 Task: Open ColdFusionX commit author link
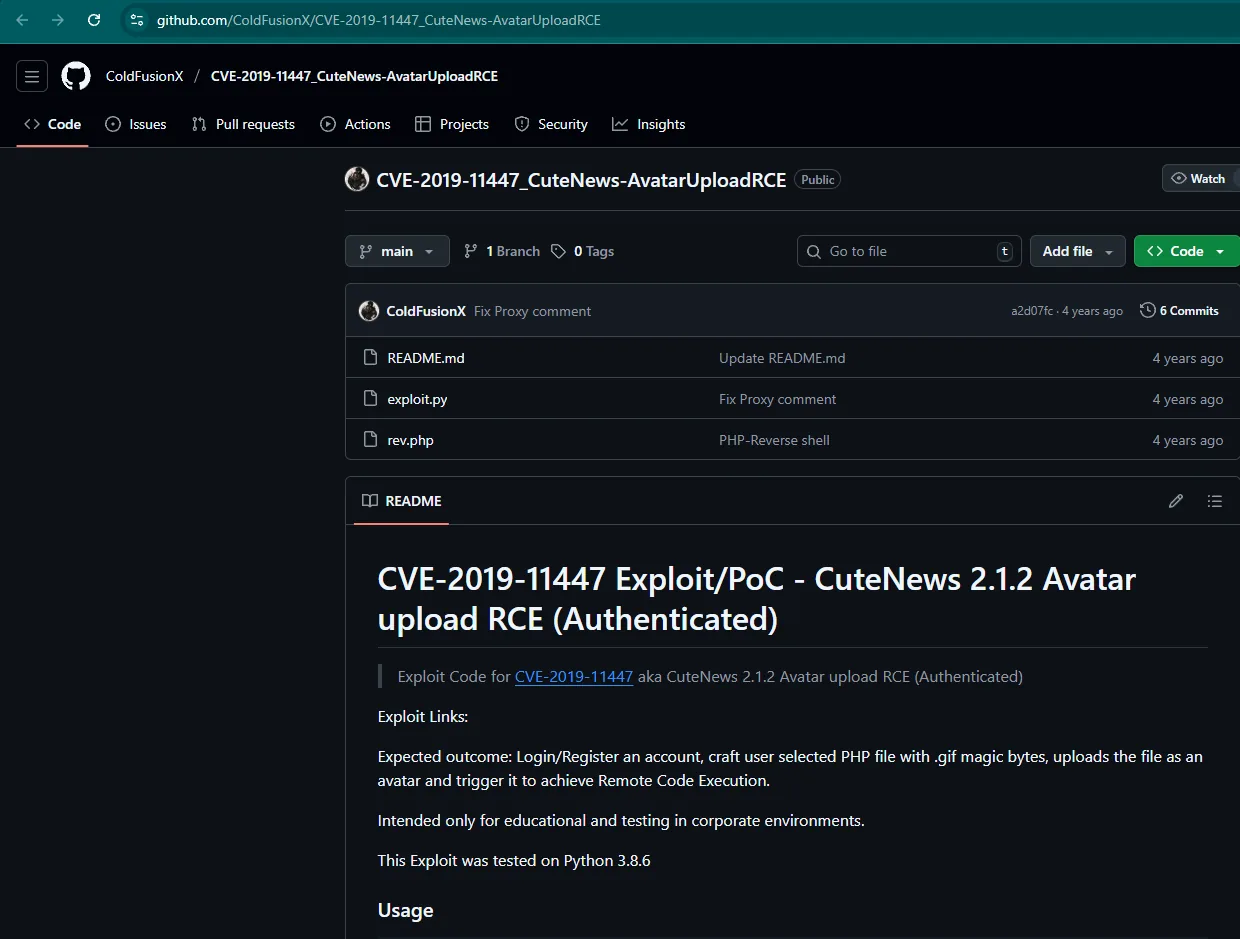426,311
